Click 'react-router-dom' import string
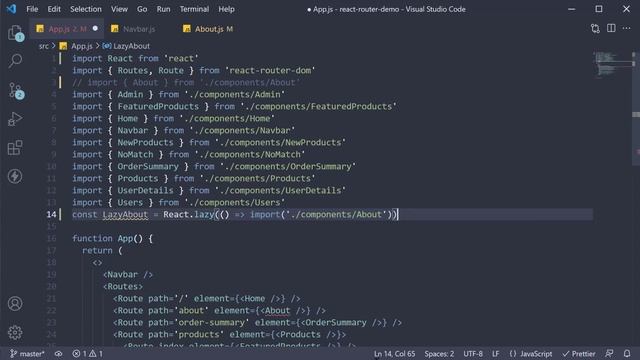 tap(270, 70)
